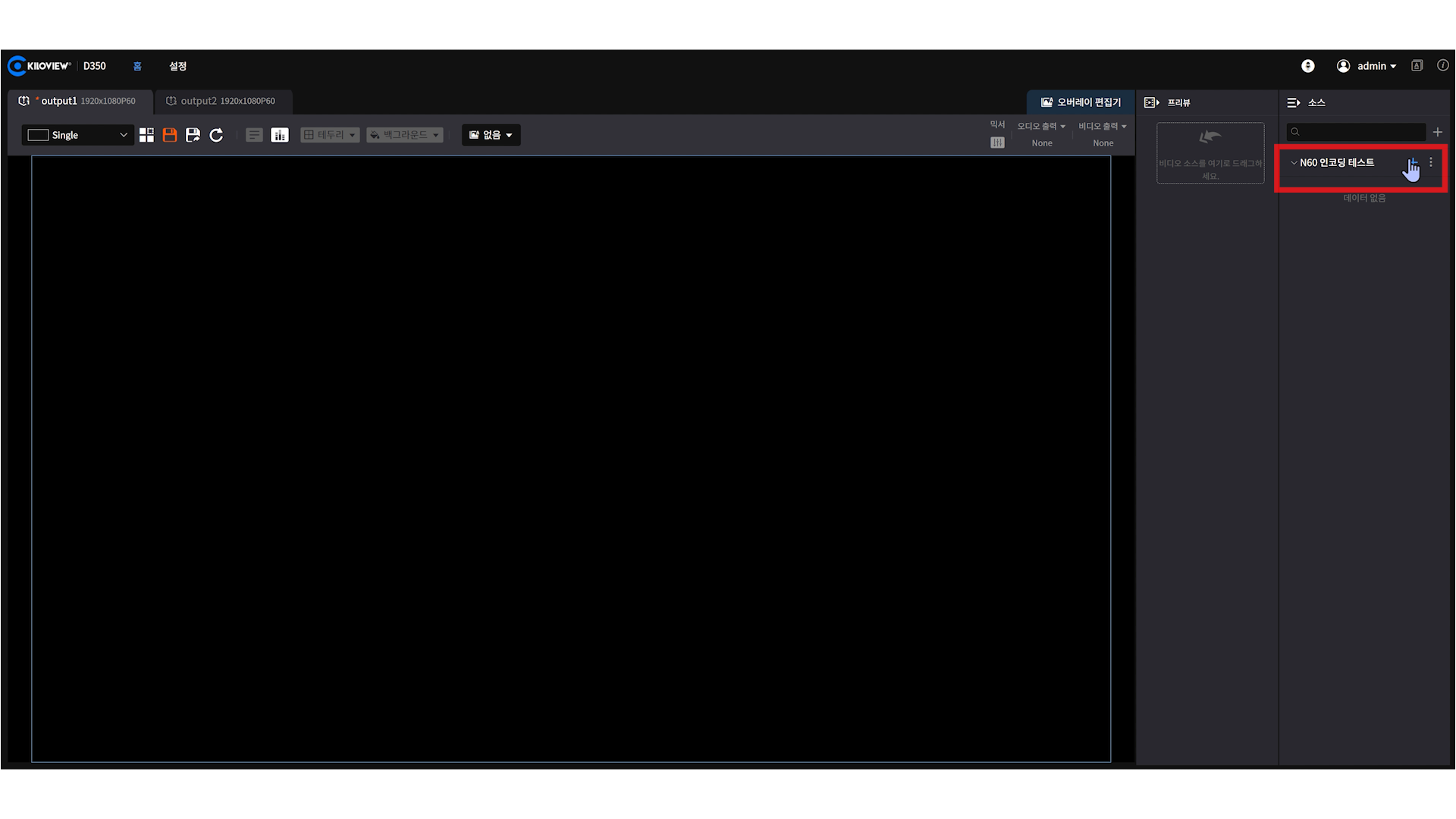Toggle the text lines display button

tap(254, 135)
